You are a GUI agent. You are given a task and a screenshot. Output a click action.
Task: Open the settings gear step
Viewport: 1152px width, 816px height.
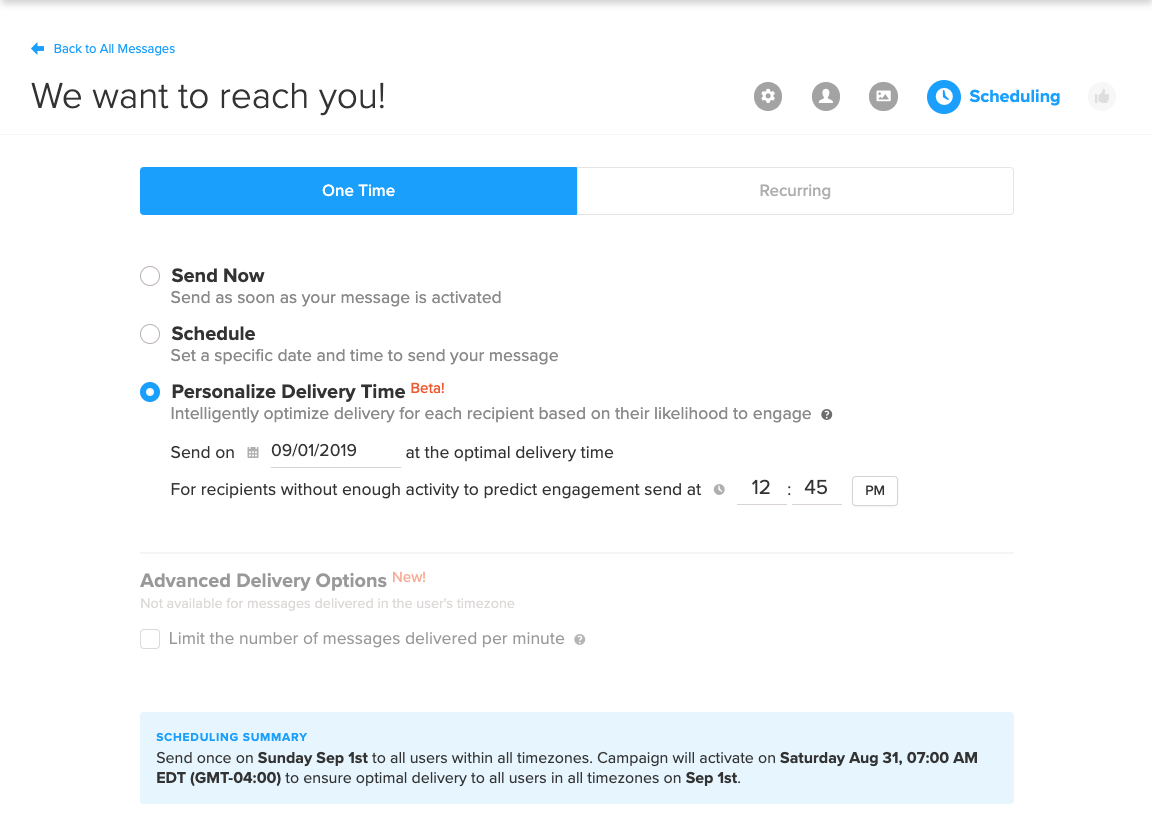[x=768, y=96]
